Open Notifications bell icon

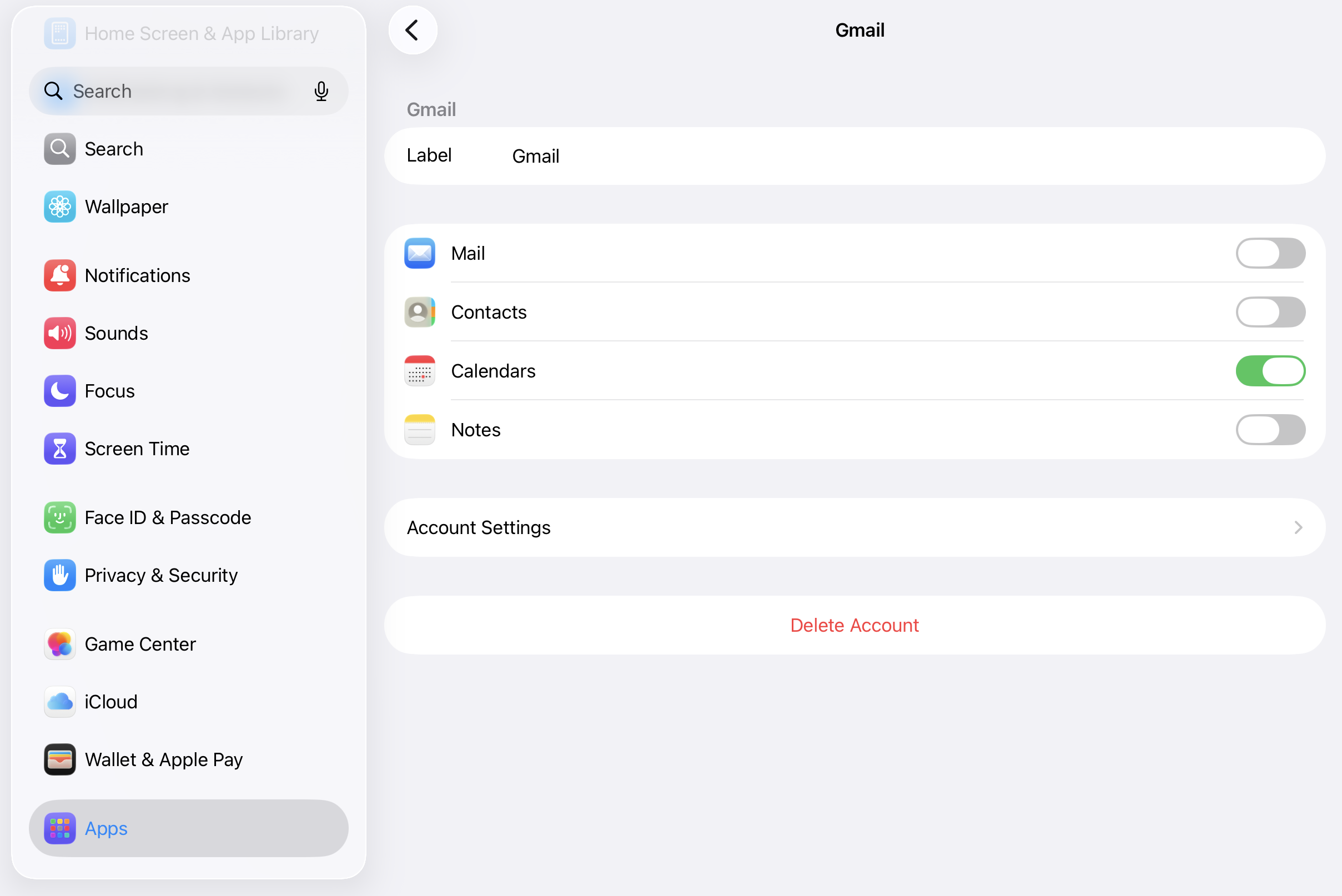60,276
